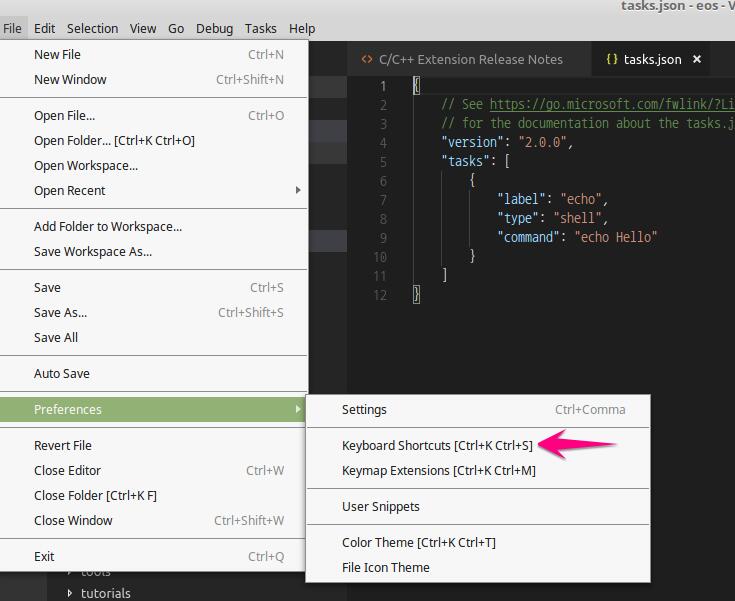The height and width of the screenshot is (601, 735).
Task: Click line number 7 in gutter
Action: [383, 200]
